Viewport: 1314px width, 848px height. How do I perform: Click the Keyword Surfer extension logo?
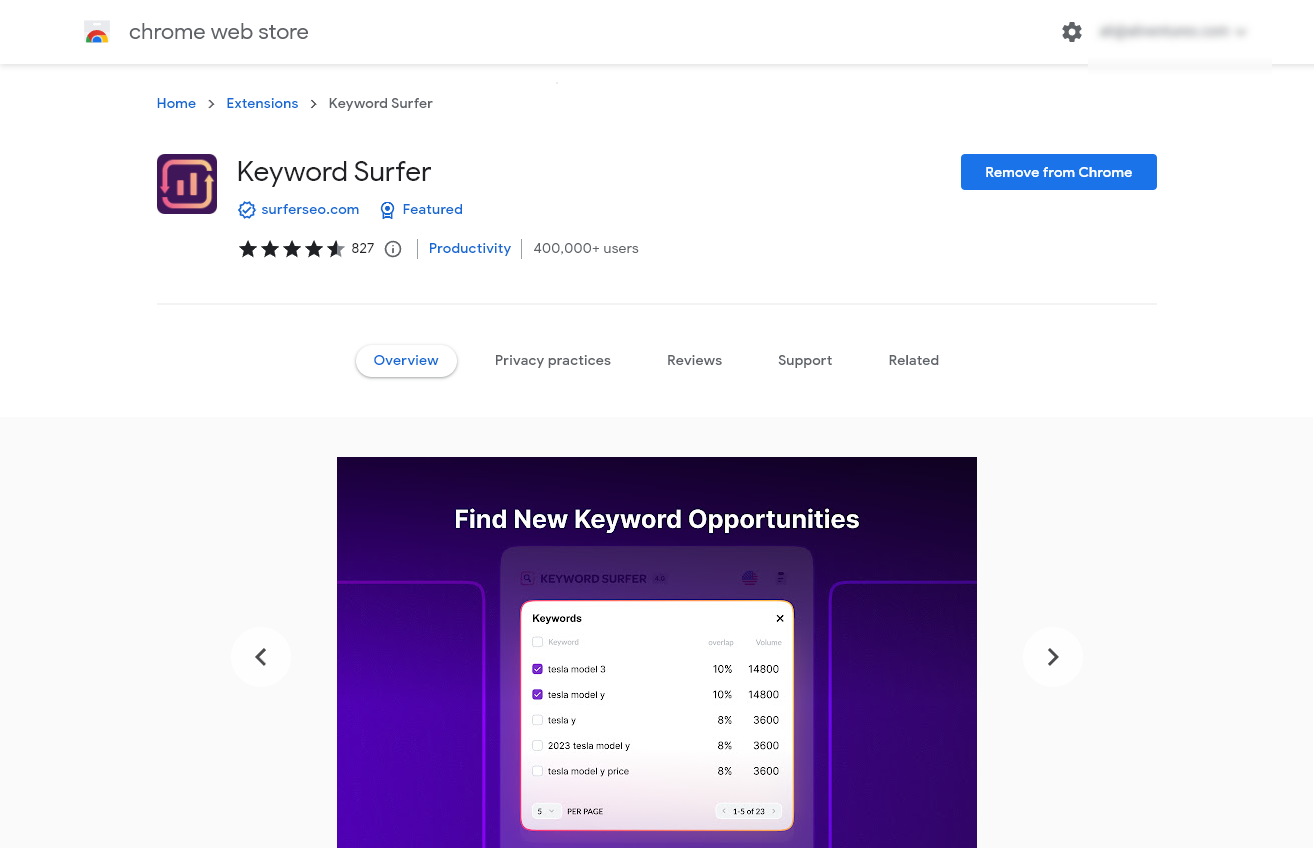[186, 184]
